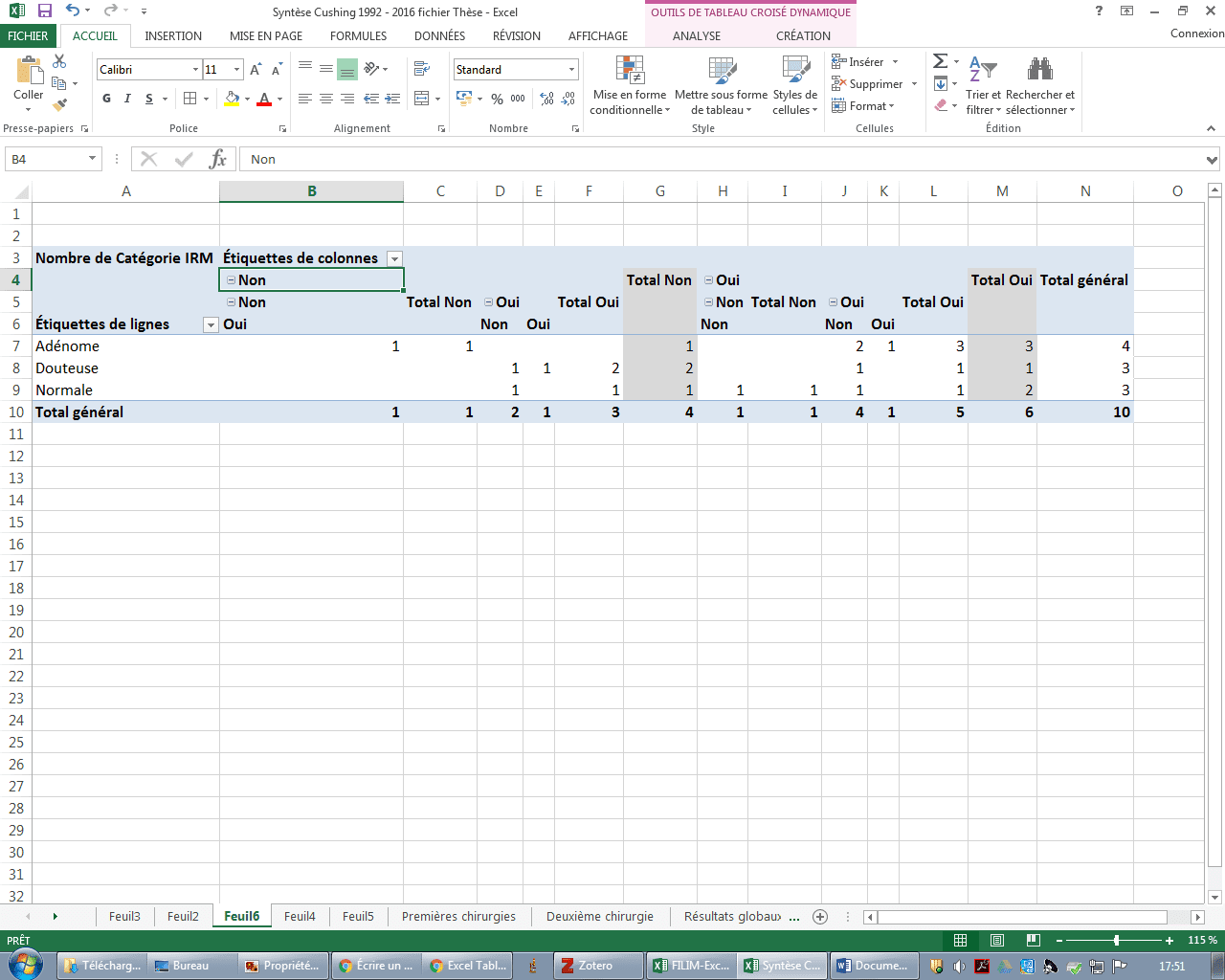The width and height of the screenshot is (1225, 980).
Task: Toggle italic formatting (I)
Action: [x=127, y=99]
